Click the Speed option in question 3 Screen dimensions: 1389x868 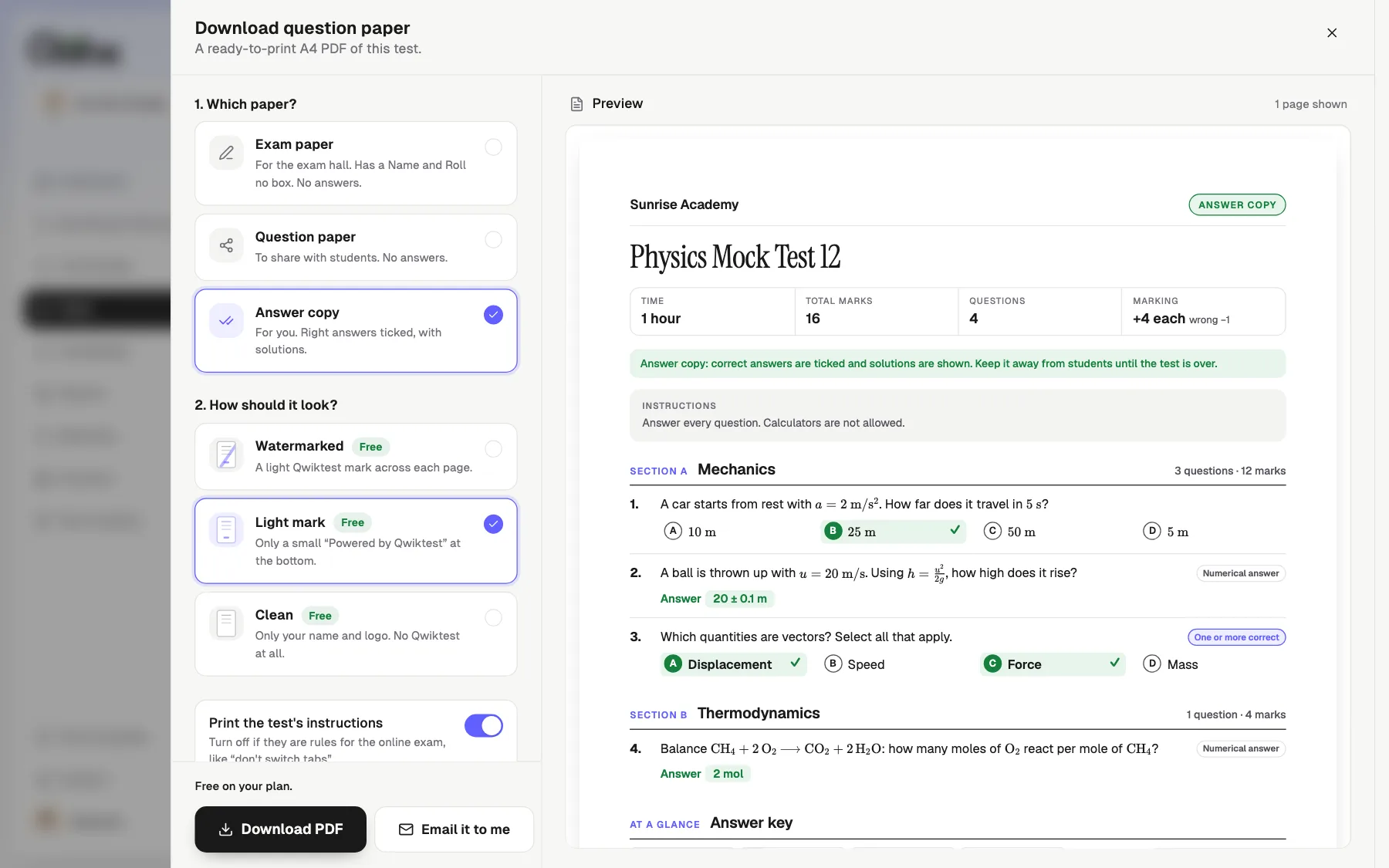coord(855,664)
